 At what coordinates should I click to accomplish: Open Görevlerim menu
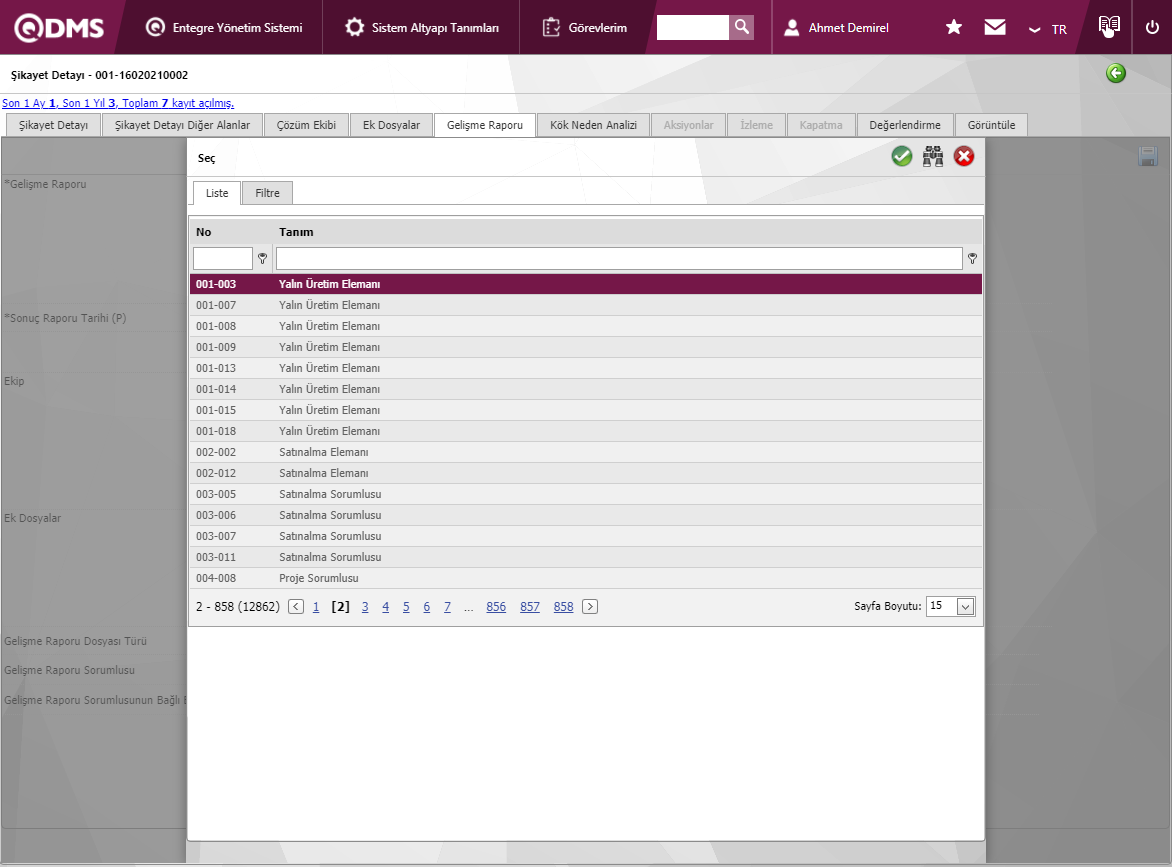(585, 28)
